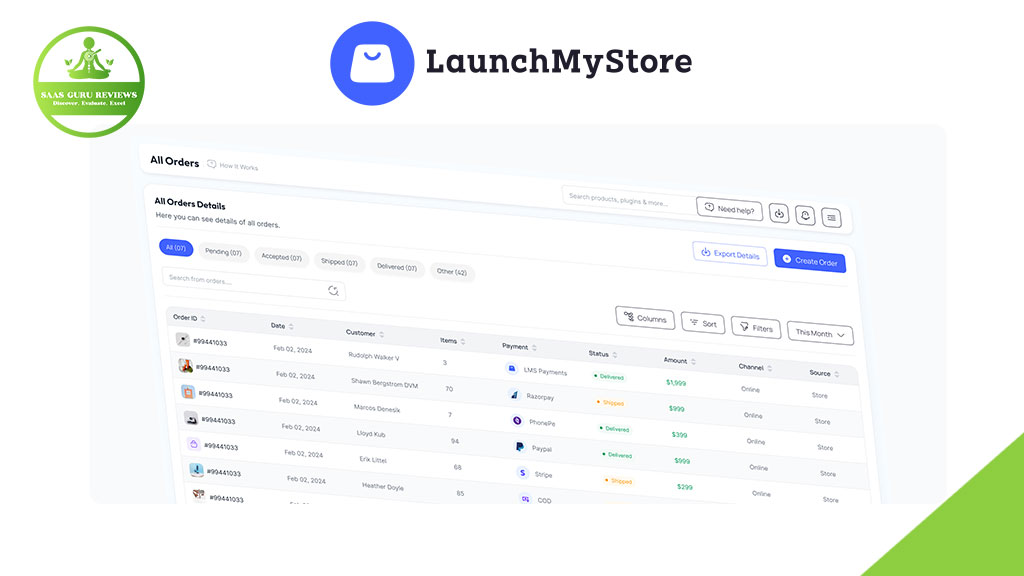Viewport: 1024px width, 576px height.
Task: Open the Columns button
Action: pyautogui.click(x=645, y=318)
